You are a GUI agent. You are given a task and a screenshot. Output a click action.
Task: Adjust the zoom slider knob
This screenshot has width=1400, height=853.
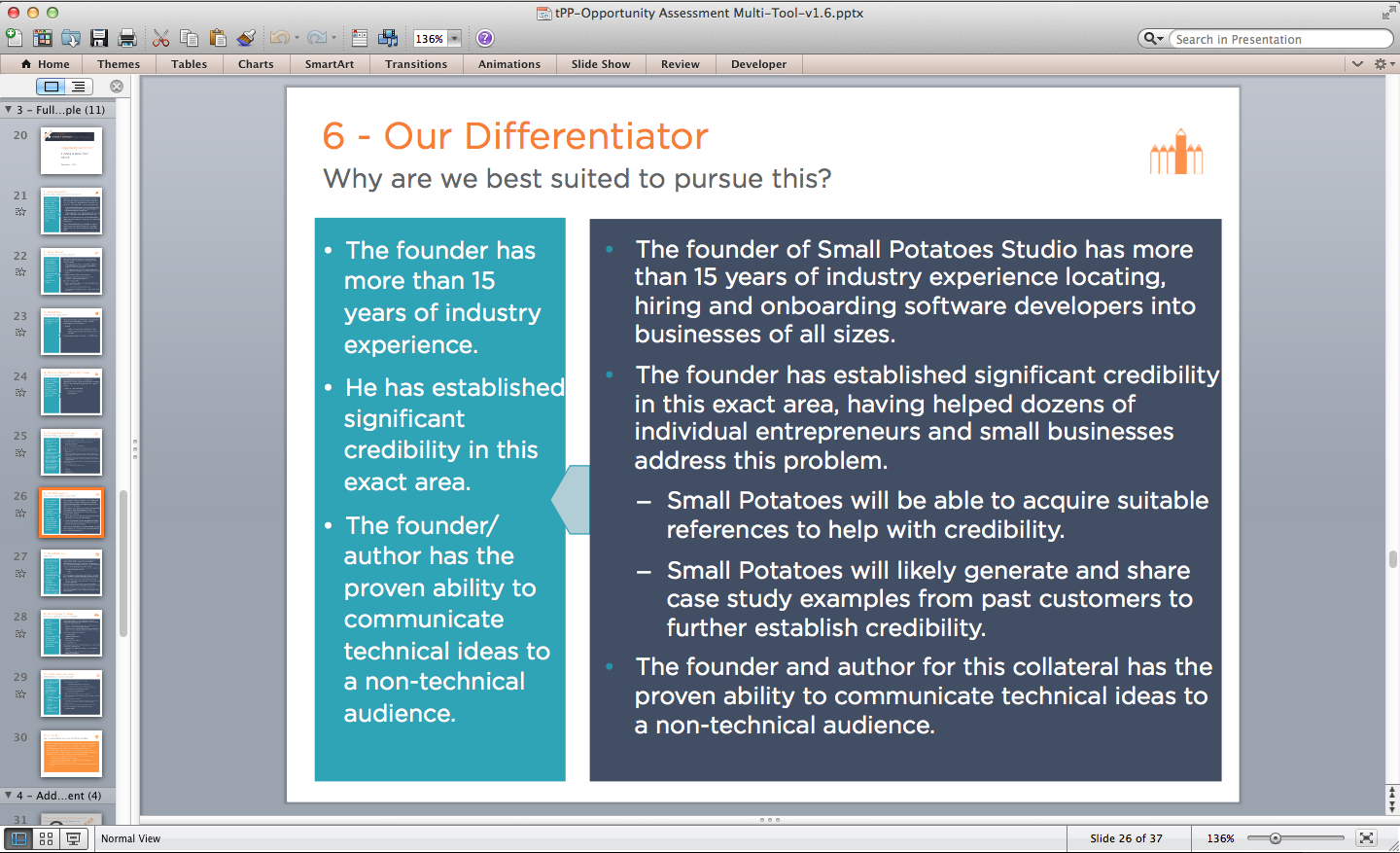coord(1275,837)
